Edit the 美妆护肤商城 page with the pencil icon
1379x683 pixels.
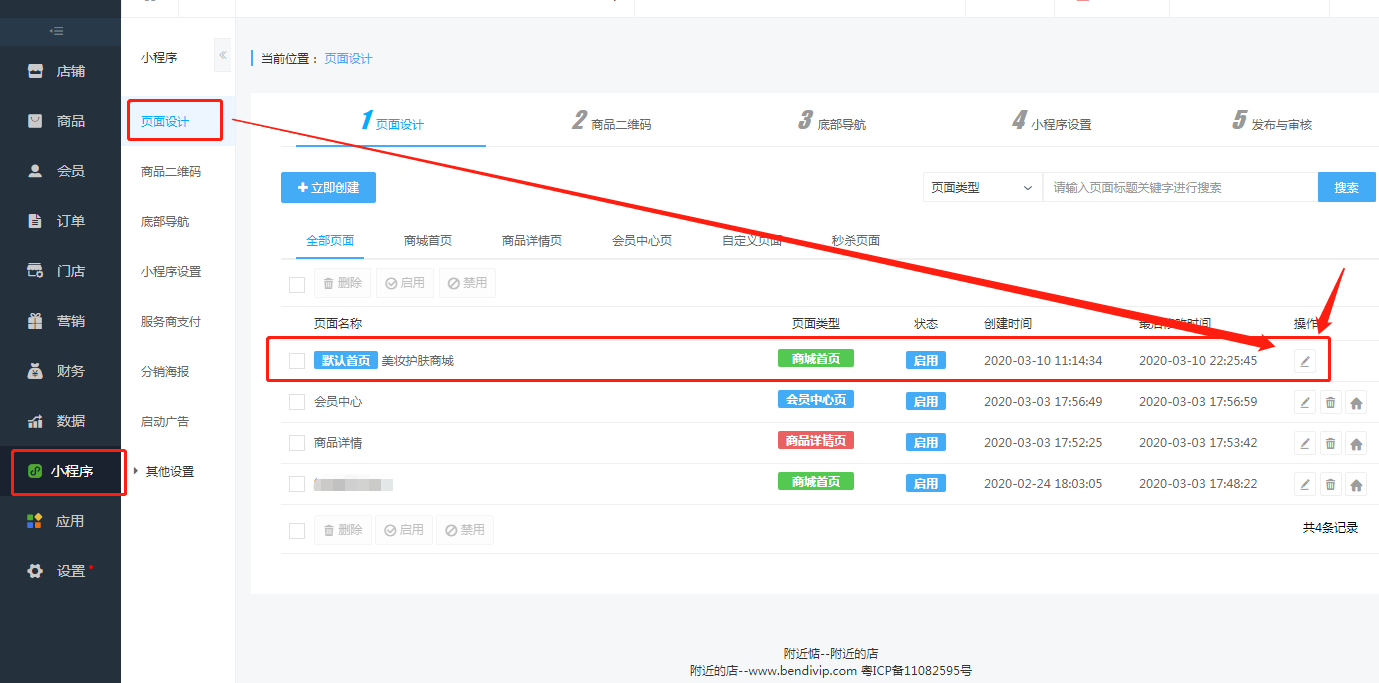pos(1304,361)
